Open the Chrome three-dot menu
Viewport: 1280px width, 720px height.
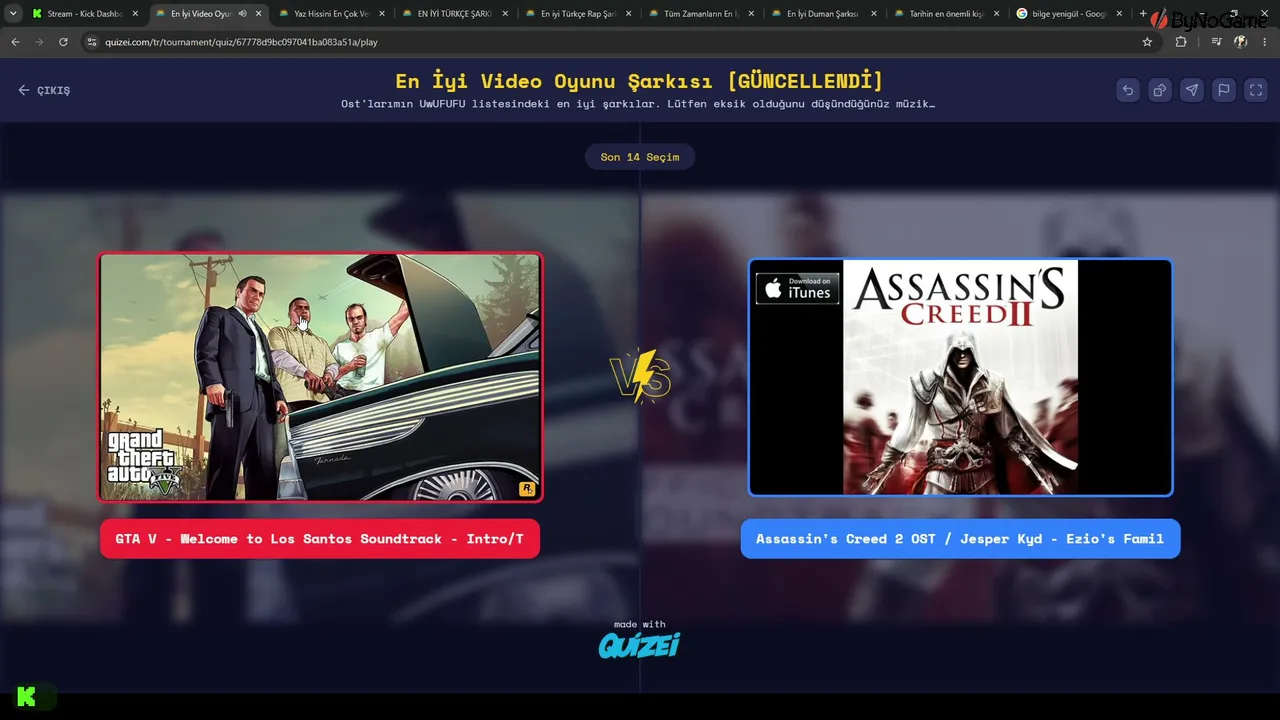1266,42
